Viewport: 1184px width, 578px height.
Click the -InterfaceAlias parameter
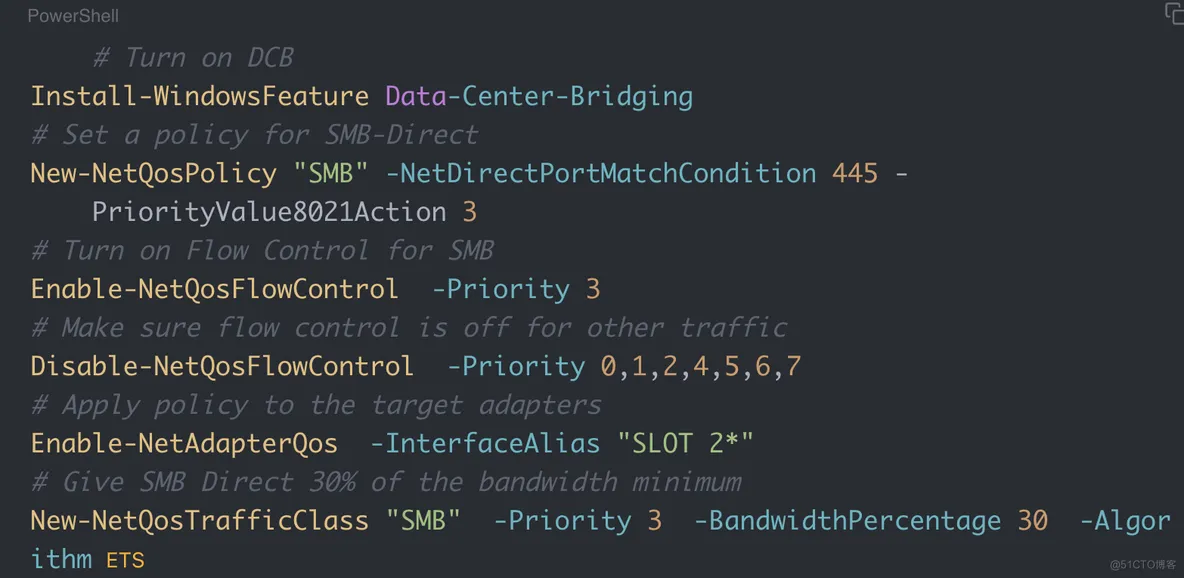486,443
